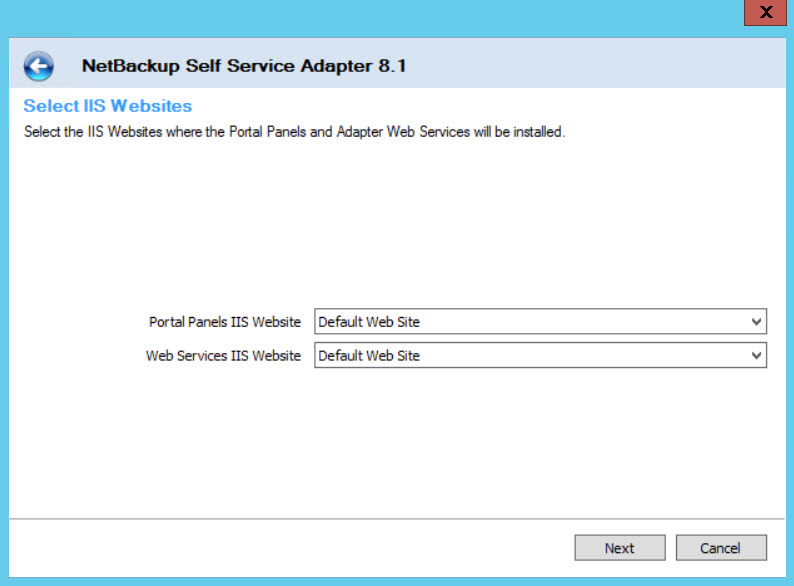Image resolution: width=794 pixels, height=586 pixels.
Task: Close the installer window with X
Action: coord(765,12)
